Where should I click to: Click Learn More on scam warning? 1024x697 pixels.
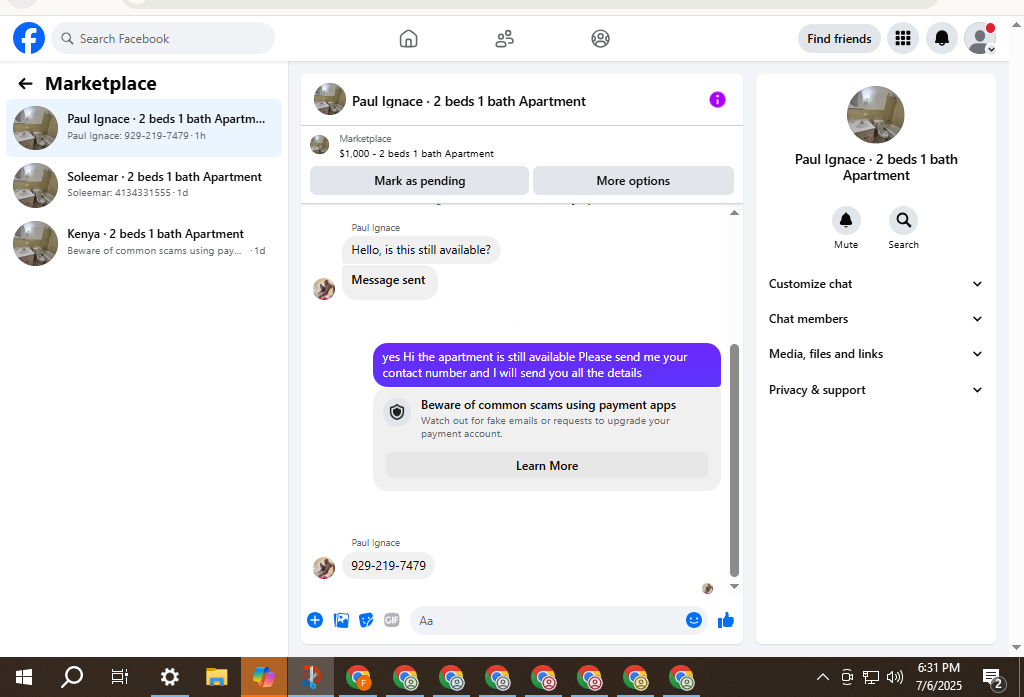click(x=547, y=466)
